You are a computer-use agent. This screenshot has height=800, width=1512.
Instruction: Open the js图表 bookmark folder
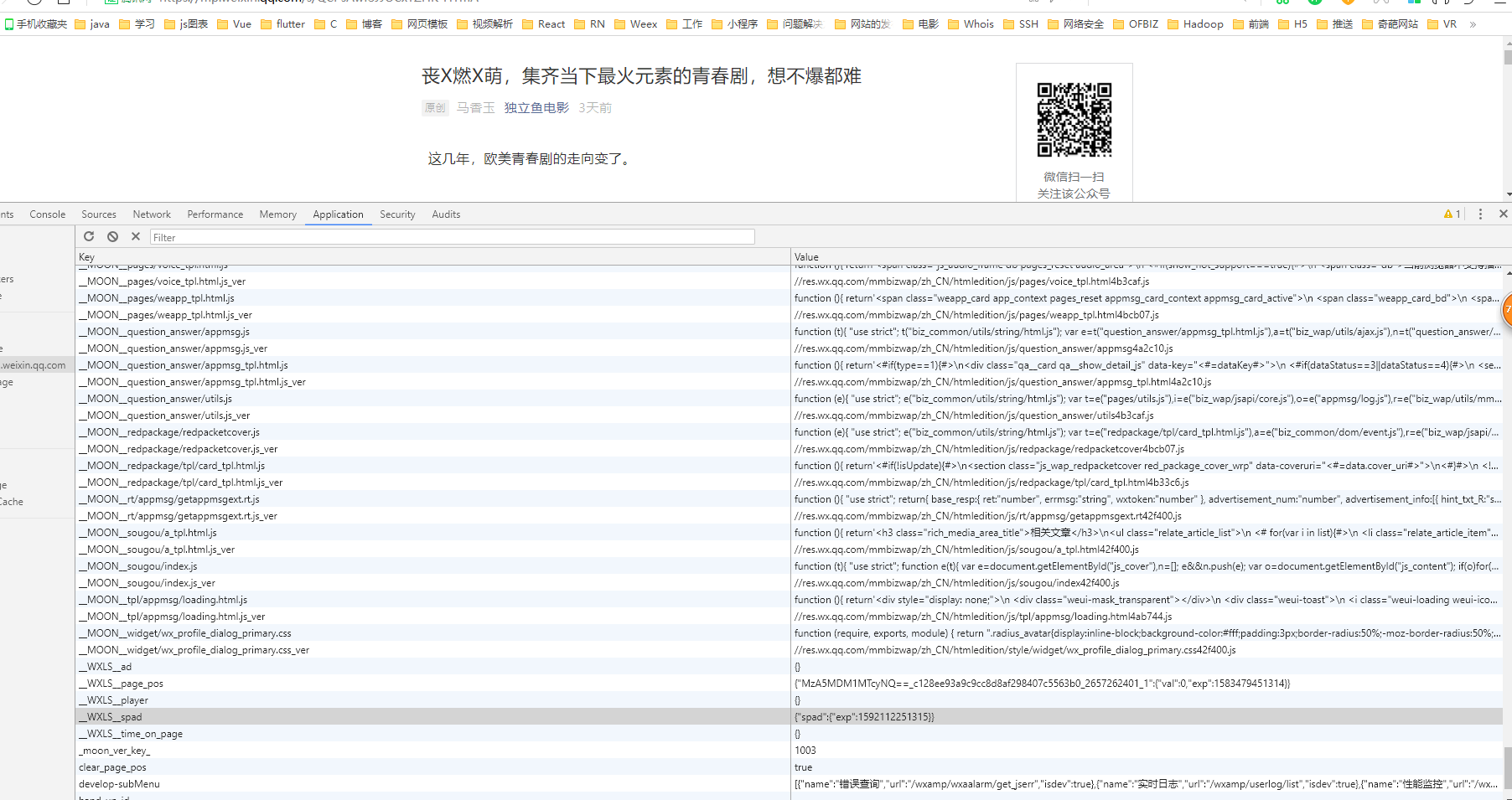click(186, 24)
